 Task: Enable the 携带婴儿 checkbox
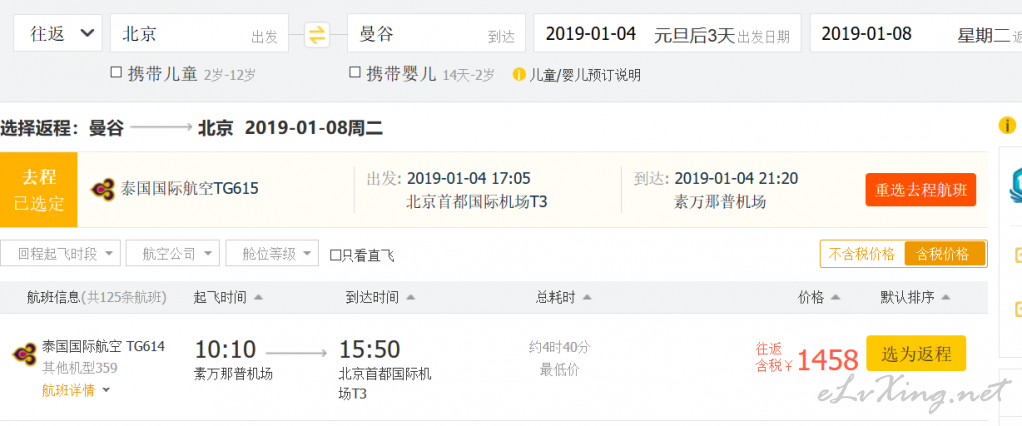pos(355,73)
